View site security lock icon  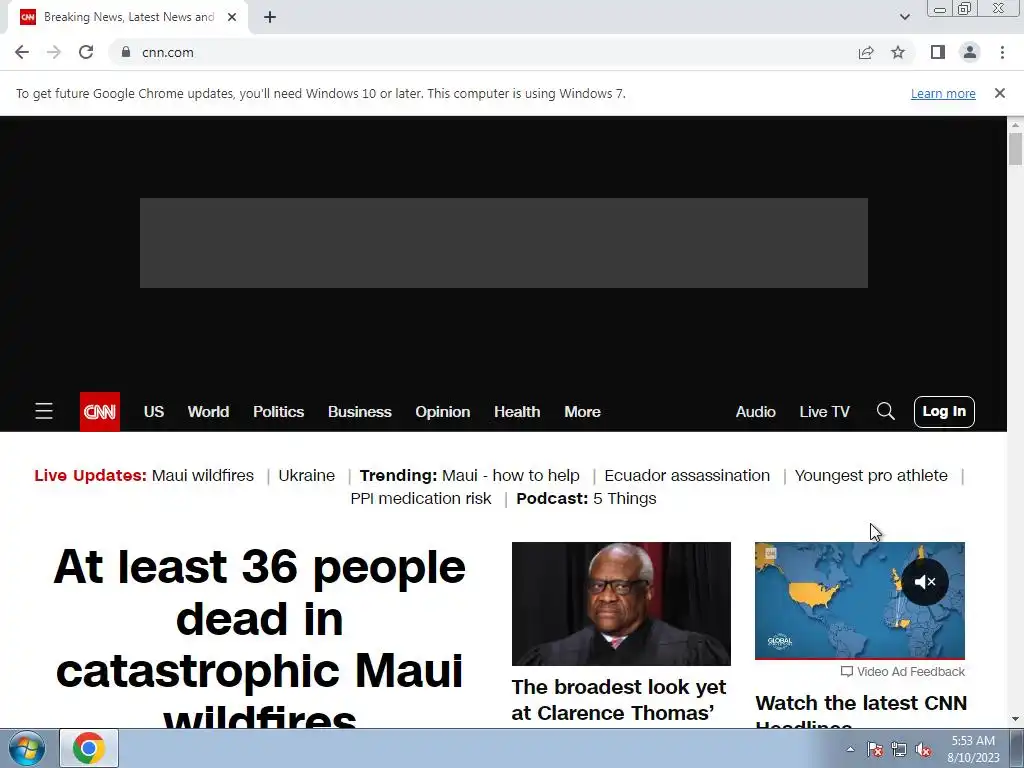(126, 52)
